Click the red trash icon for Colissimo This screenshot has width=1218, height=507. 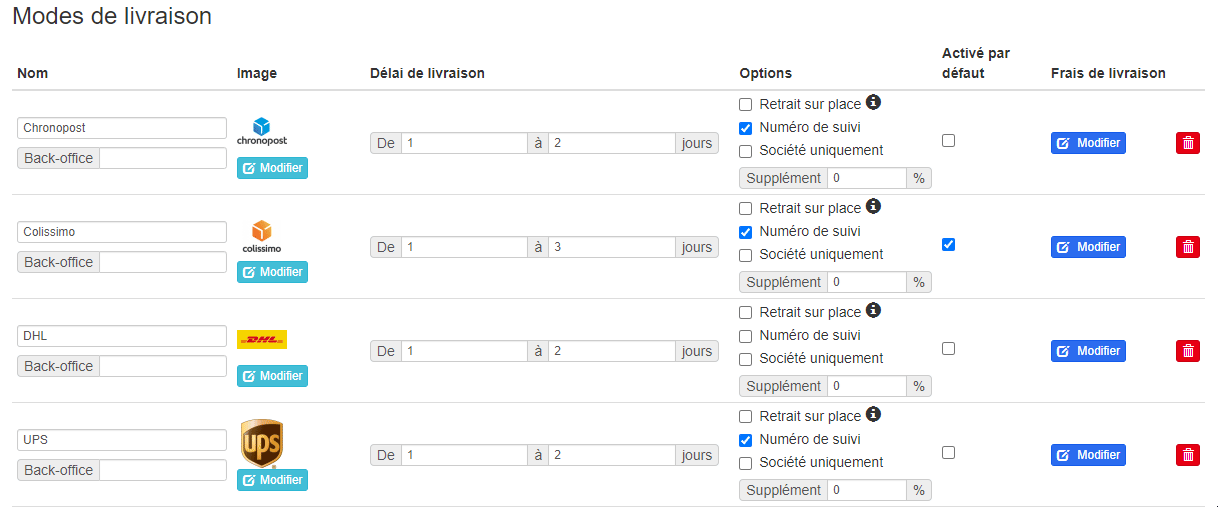point(1187,247)
